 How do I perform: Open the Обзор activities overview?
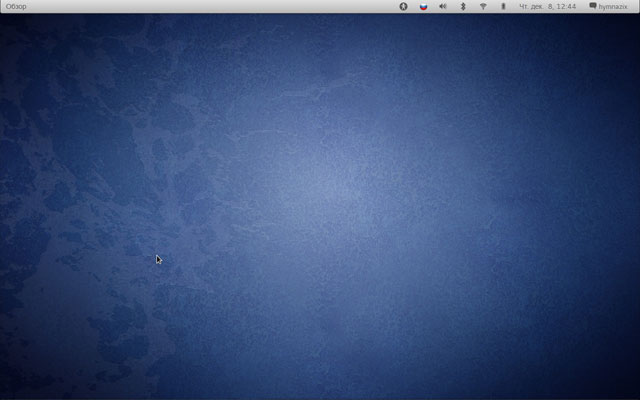[x=16, y=7]
